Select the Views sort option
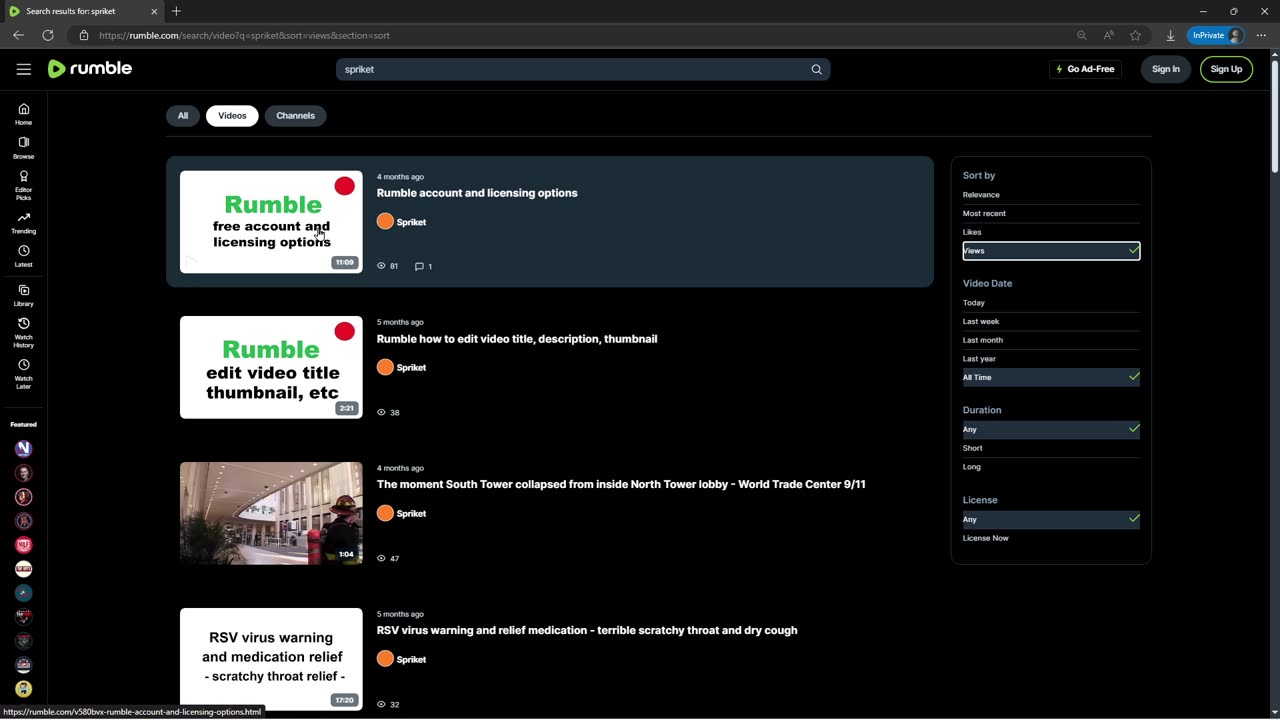Viewport: 1280px width, 720px height. click(x=1051, y=251)
